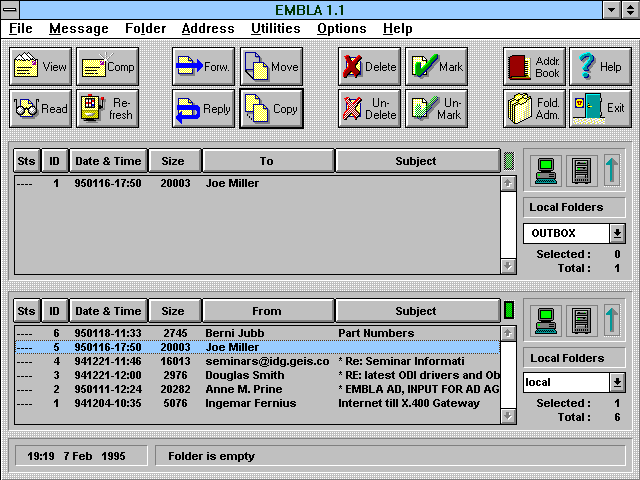Toggle lower pane green indicator
Viewport: 640px width, 480px height.
click(x=509, y=310)
